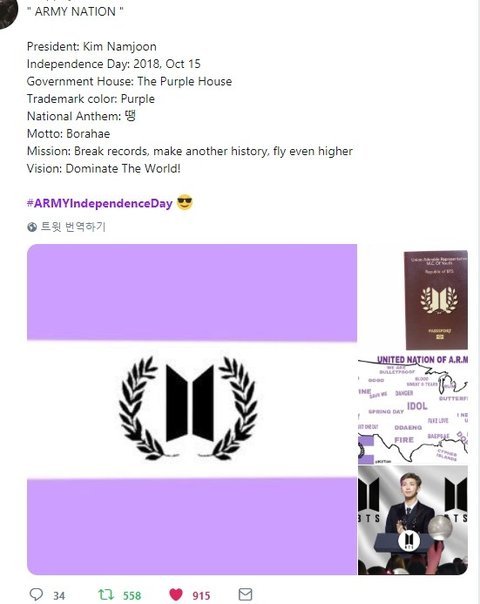This screenshot has width=480, height=604.
Task: Open the podium speaker photo thumbnail
Action: tap(413, 520)
